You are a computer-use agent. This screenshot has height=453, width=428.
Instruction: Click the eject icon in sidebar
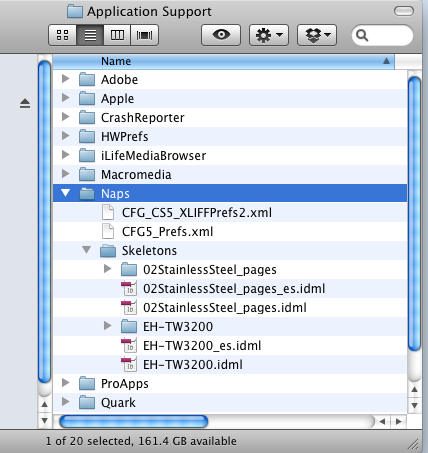pyautogui.click(x=25, y=103)
